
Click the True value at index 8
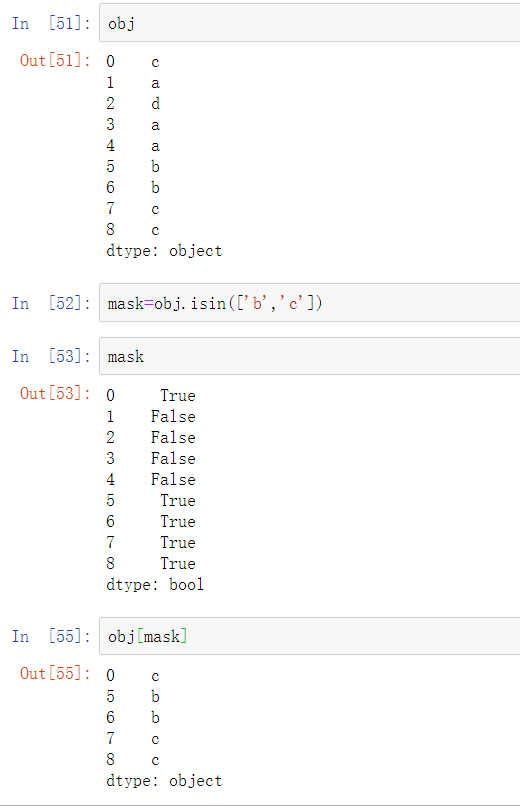tap(178, 563)
